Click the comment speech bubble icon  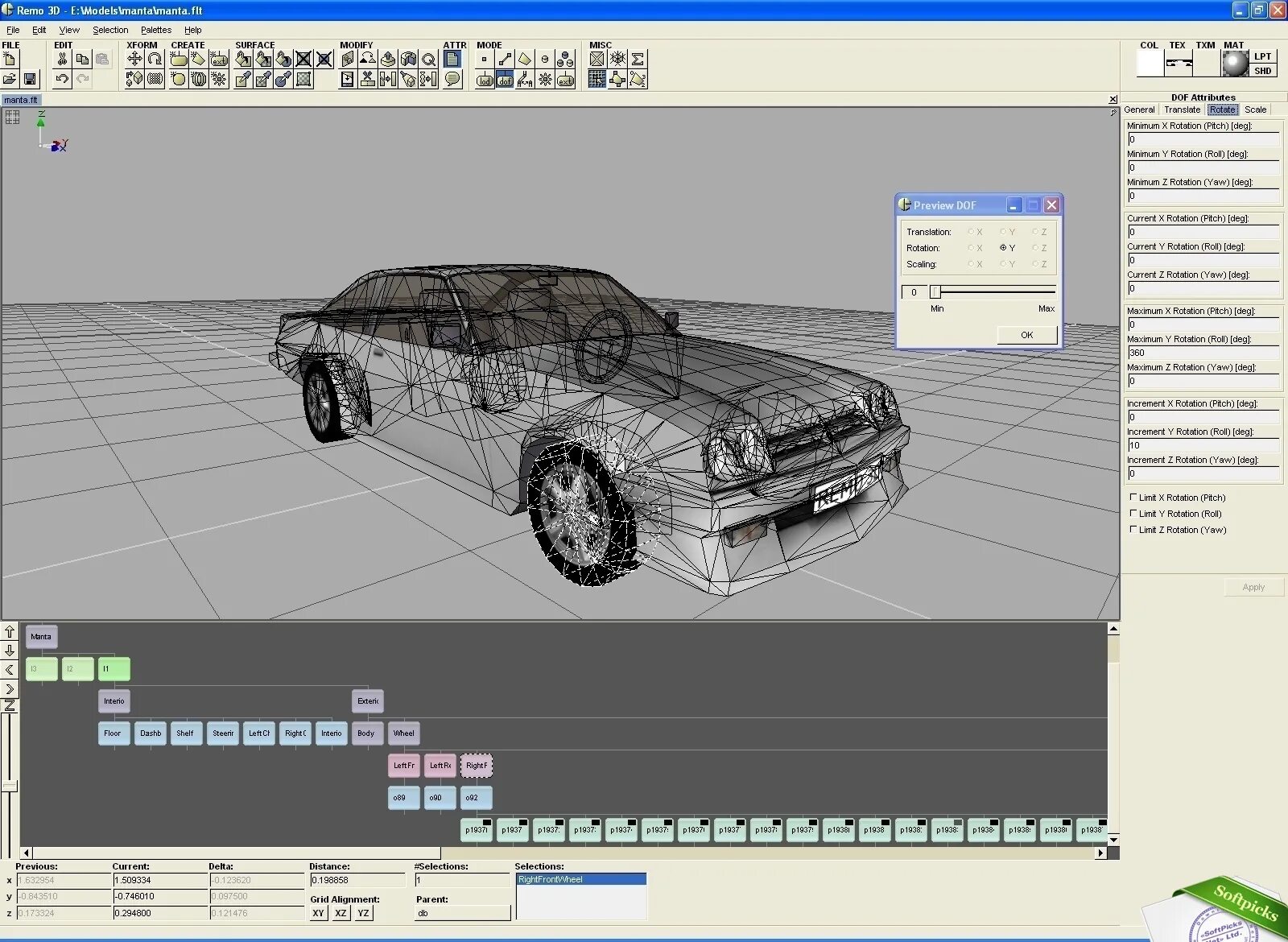pos(452,79)
